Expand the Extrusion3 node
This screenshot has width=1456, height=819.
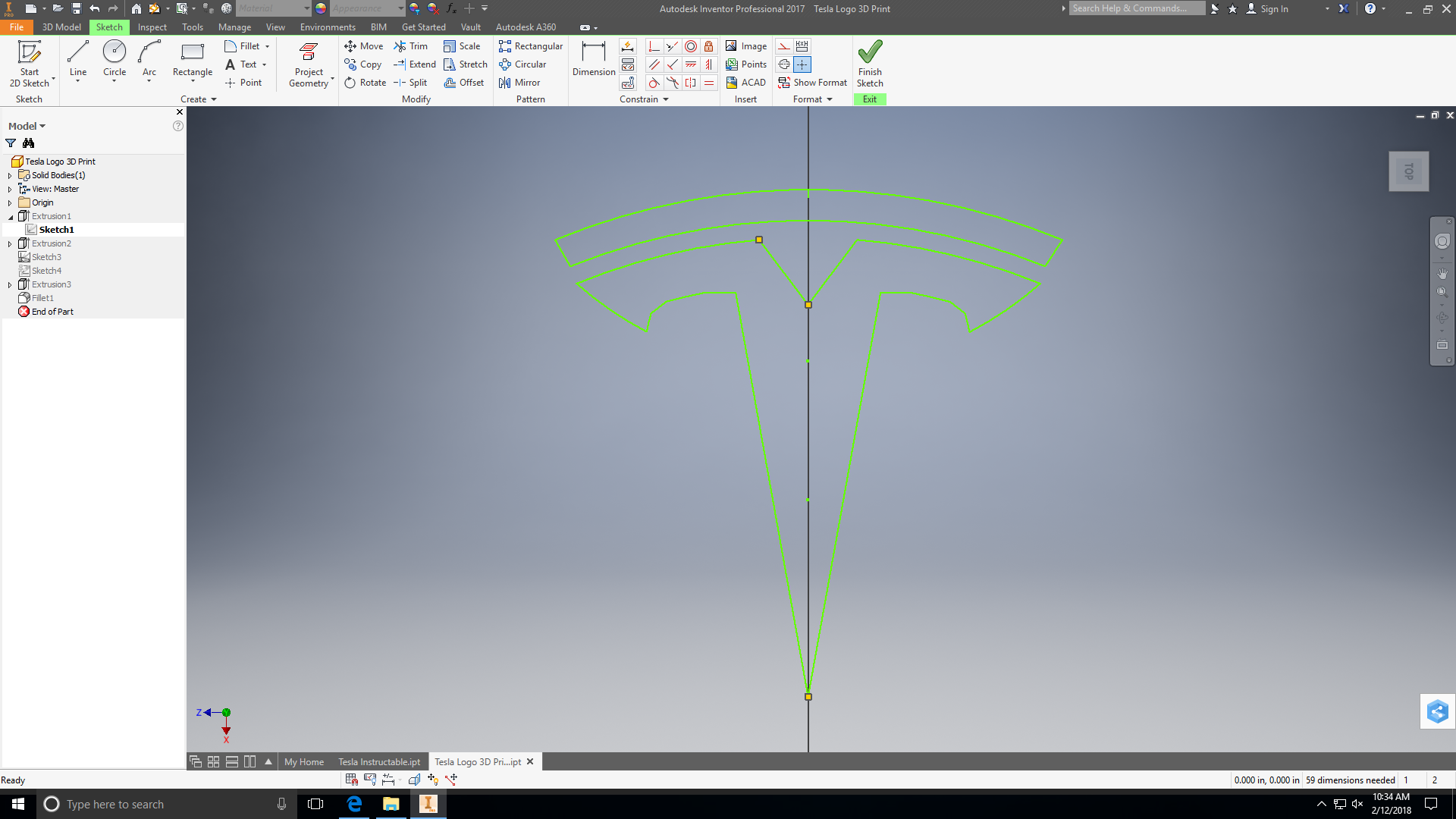[x=10, y=284]
